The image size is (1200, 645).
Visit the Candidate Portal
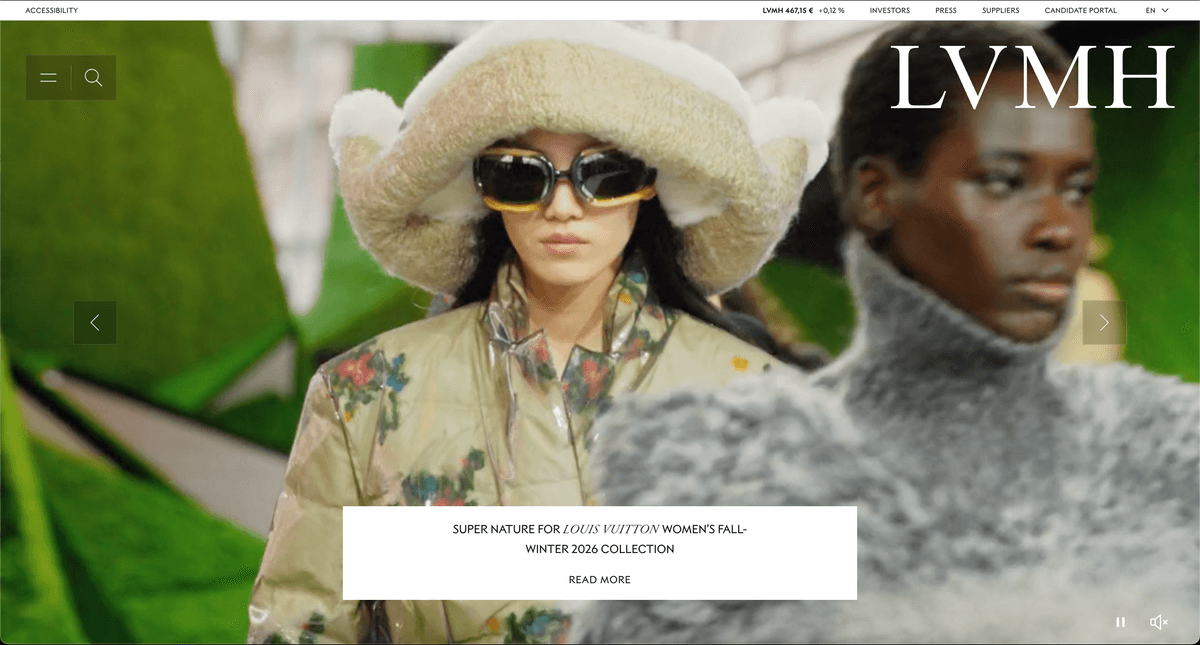click(x=1081, y=10)
